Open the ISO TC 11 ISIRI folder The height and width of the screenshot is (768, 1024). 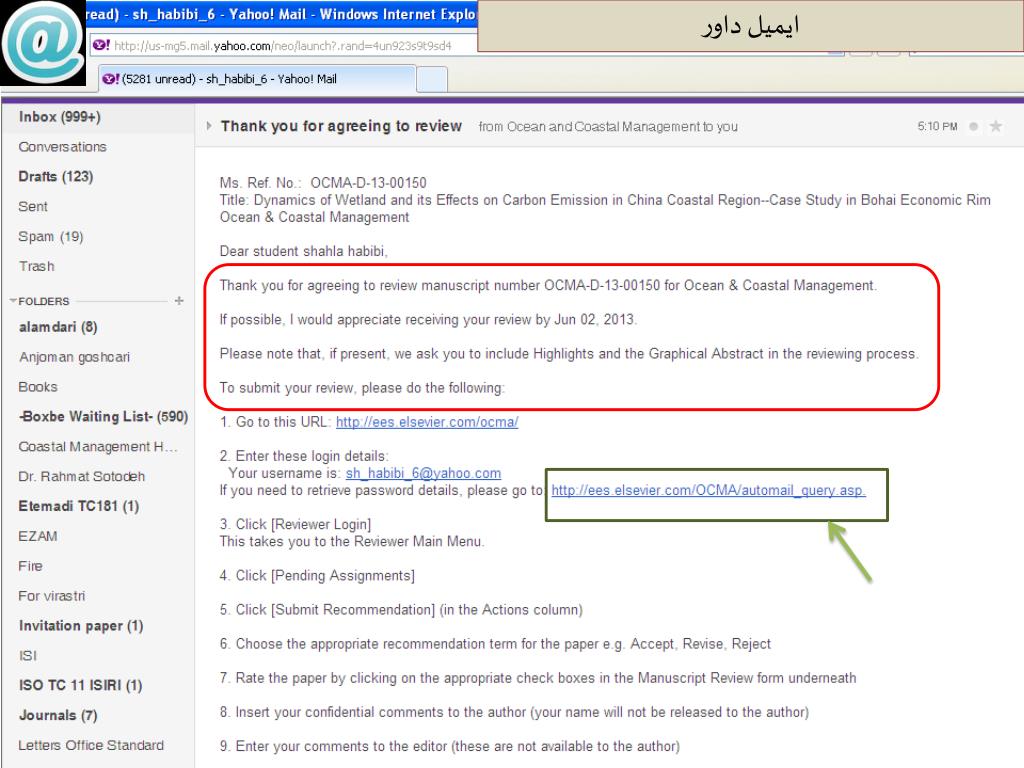(x=80, y=685)
